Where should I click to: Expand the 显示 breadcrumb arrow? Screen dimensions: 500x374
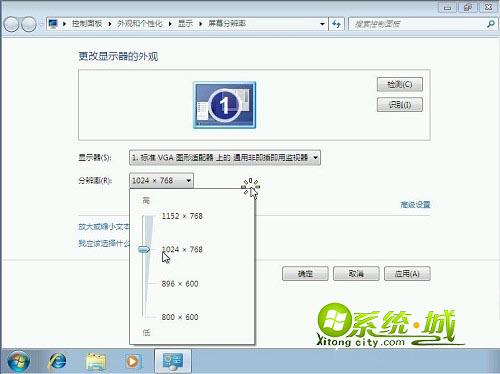200,24
